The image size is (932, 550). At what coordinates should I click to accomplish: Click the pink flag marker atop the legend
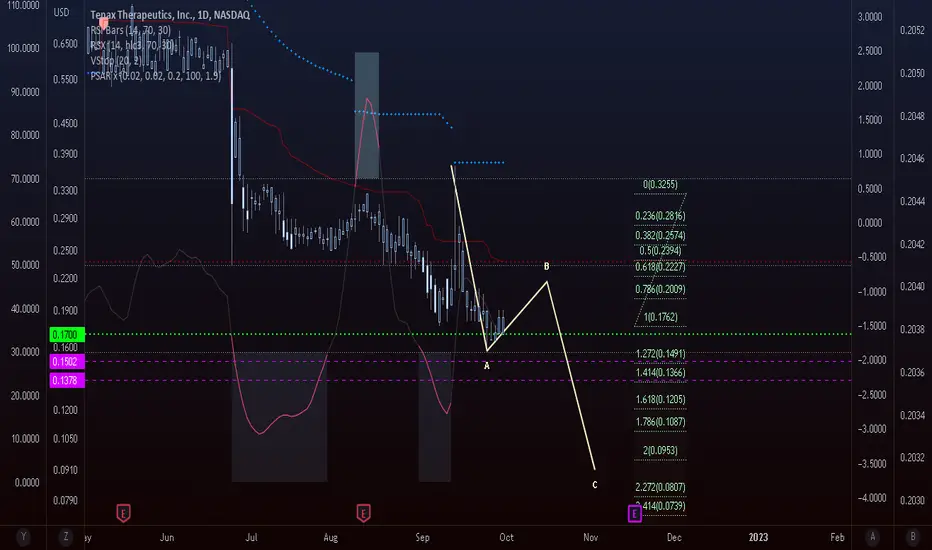[x=104, y=24]
